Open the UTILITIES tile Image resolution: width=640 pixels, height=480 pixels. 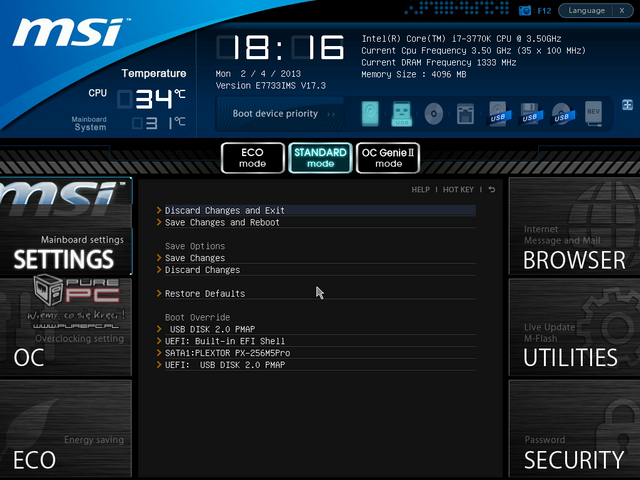point(574,327)
